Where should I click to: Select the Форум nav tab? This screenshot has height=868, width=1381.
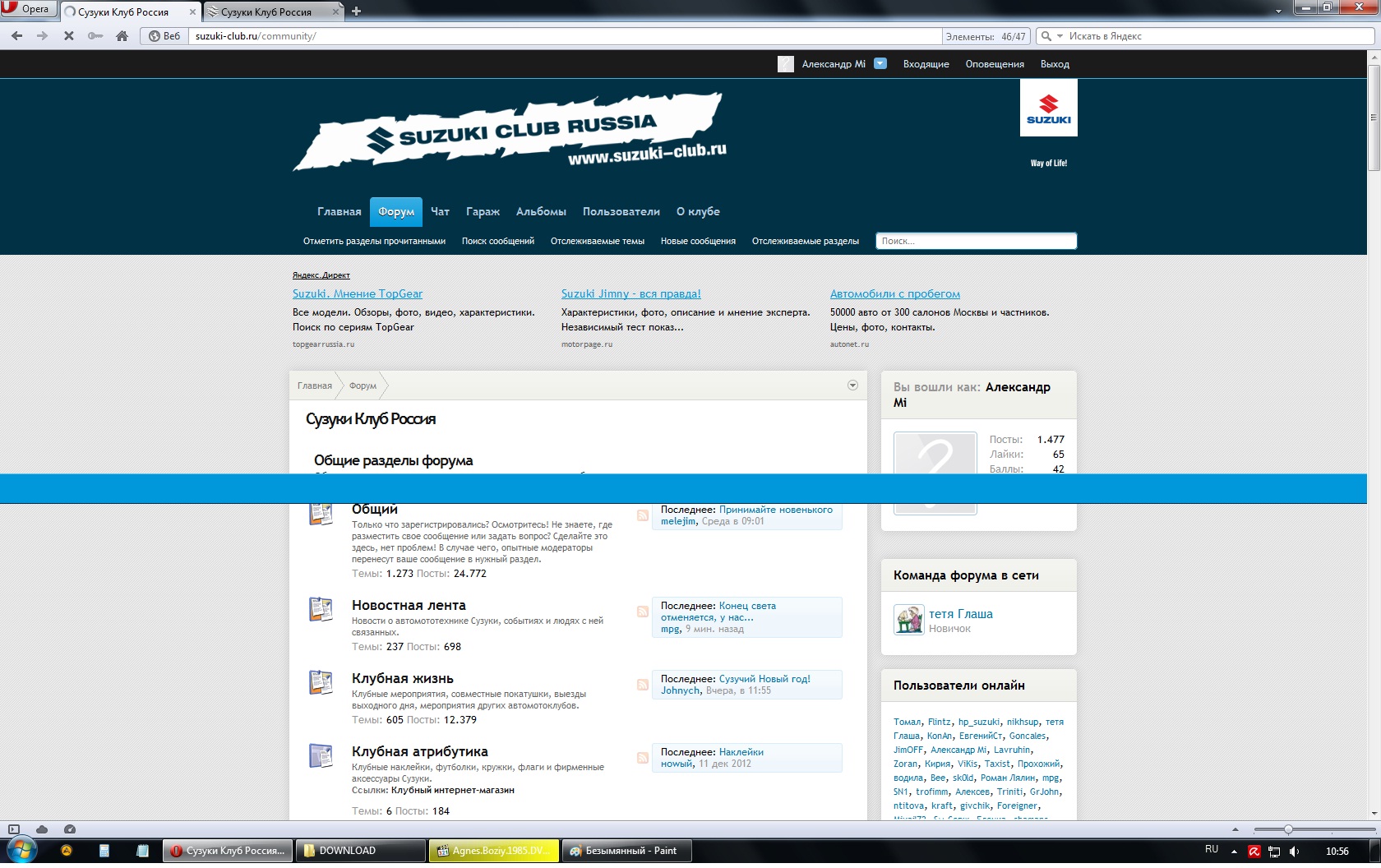coord(396,212)
